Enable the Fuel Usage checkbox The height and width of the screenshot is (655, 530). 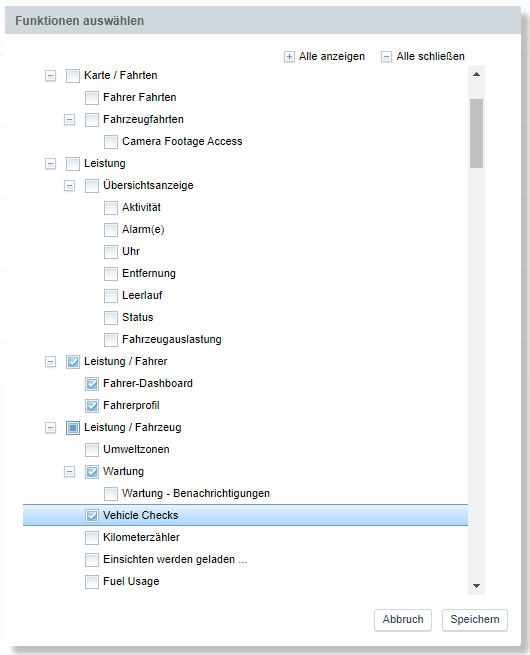pyautogui.click(x=92, y=582)
